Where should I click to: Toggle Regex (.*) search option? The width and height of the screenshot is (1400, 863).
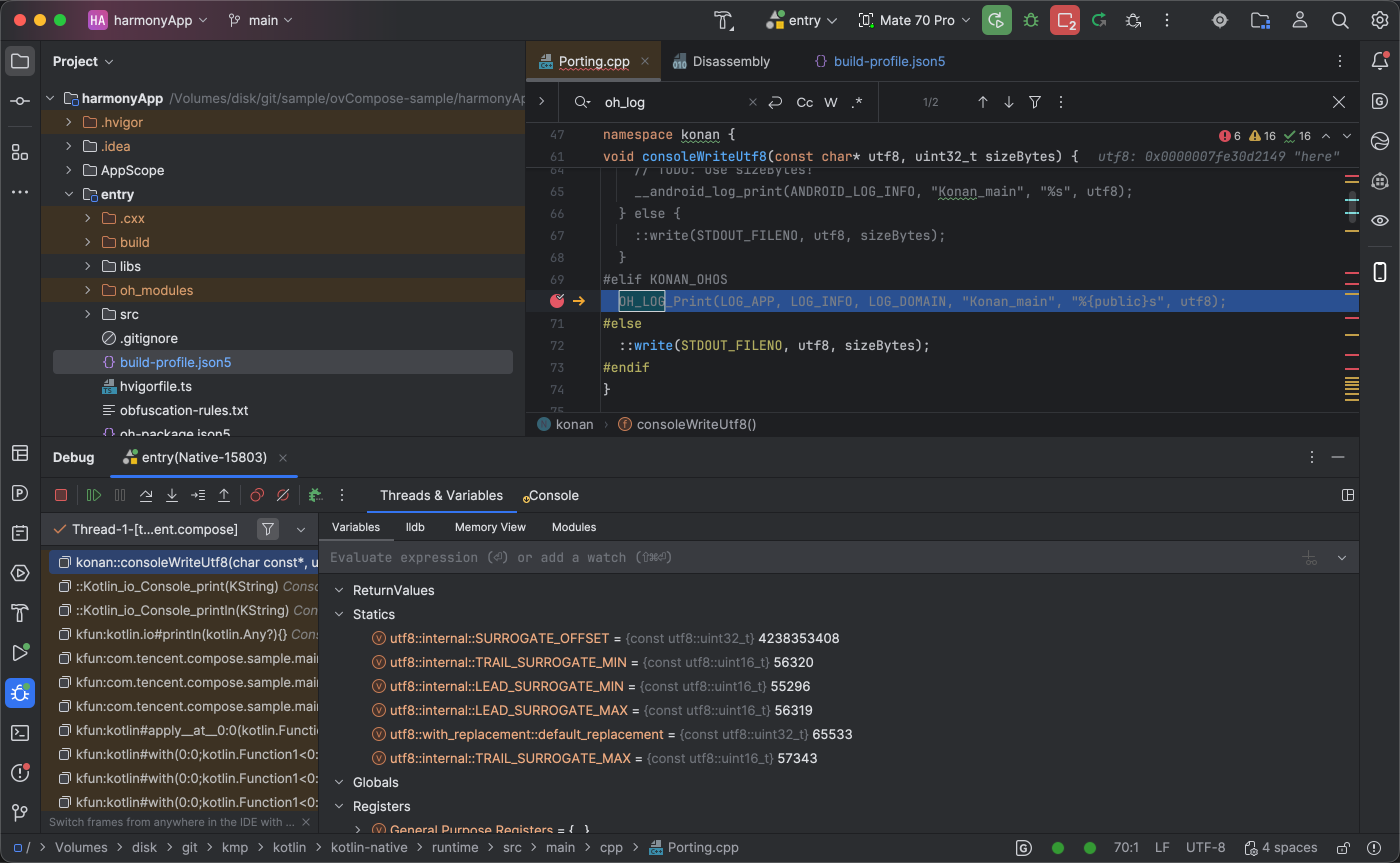pos(856,102)
